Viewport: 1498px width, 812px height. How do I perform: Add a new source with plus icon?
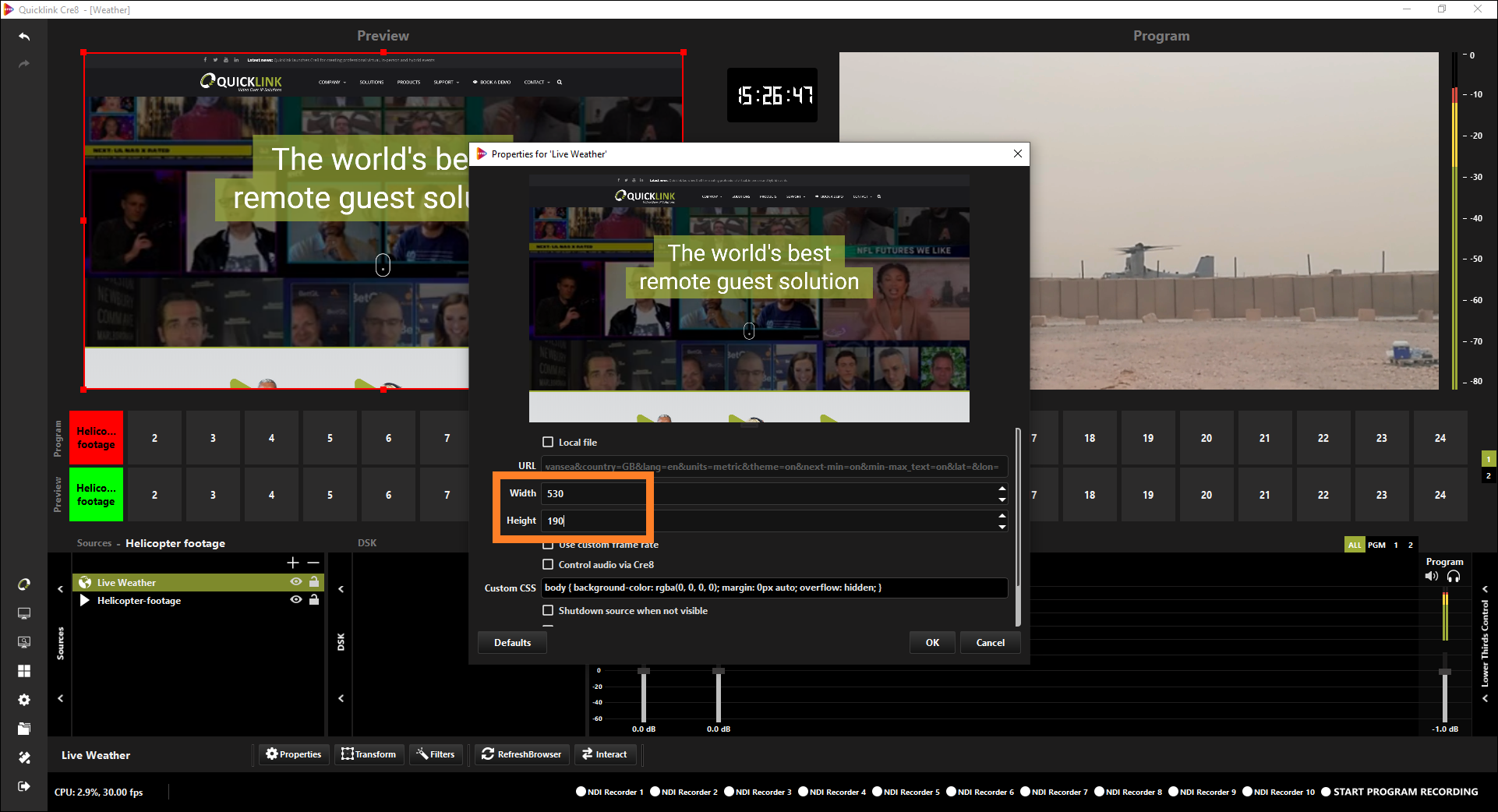(x=293, y=563)
